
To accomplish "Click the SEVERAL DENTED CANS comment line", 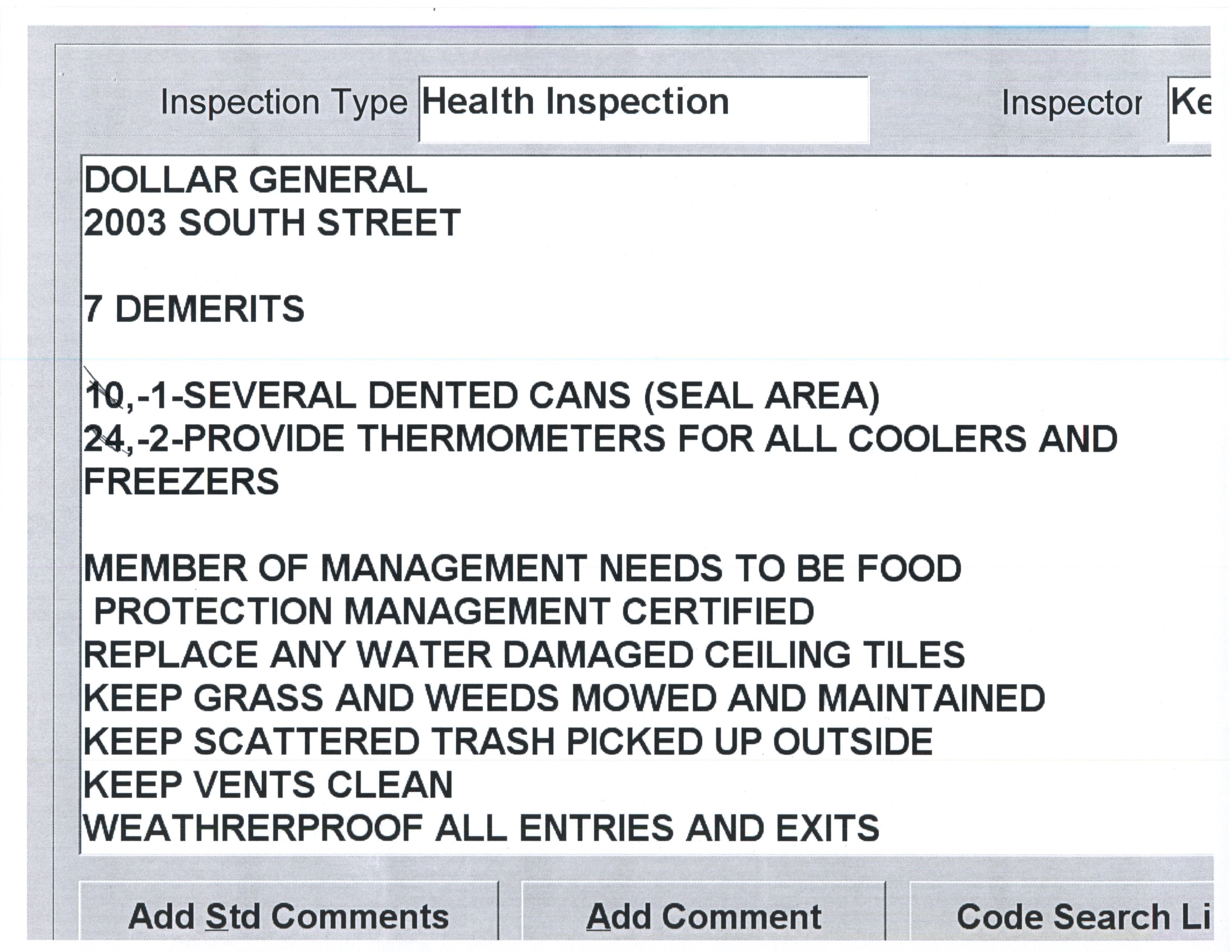I will [x=482, y=396].
